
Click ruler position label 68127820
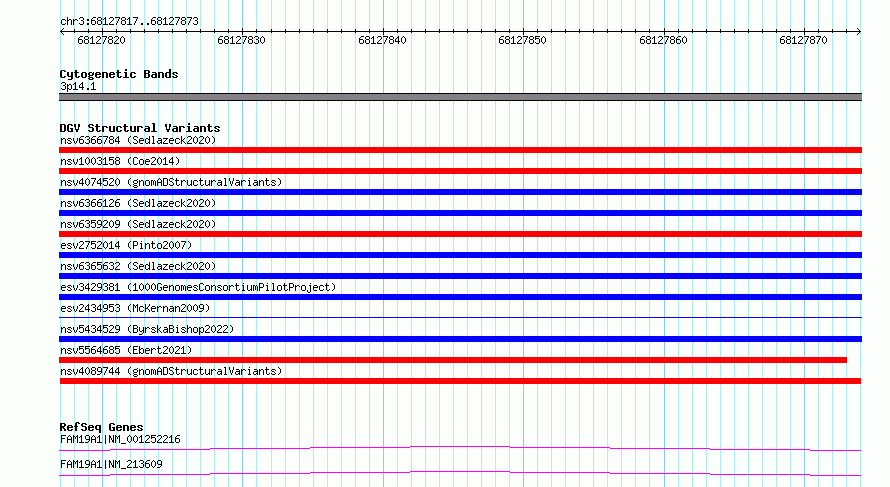click(101, 40)
